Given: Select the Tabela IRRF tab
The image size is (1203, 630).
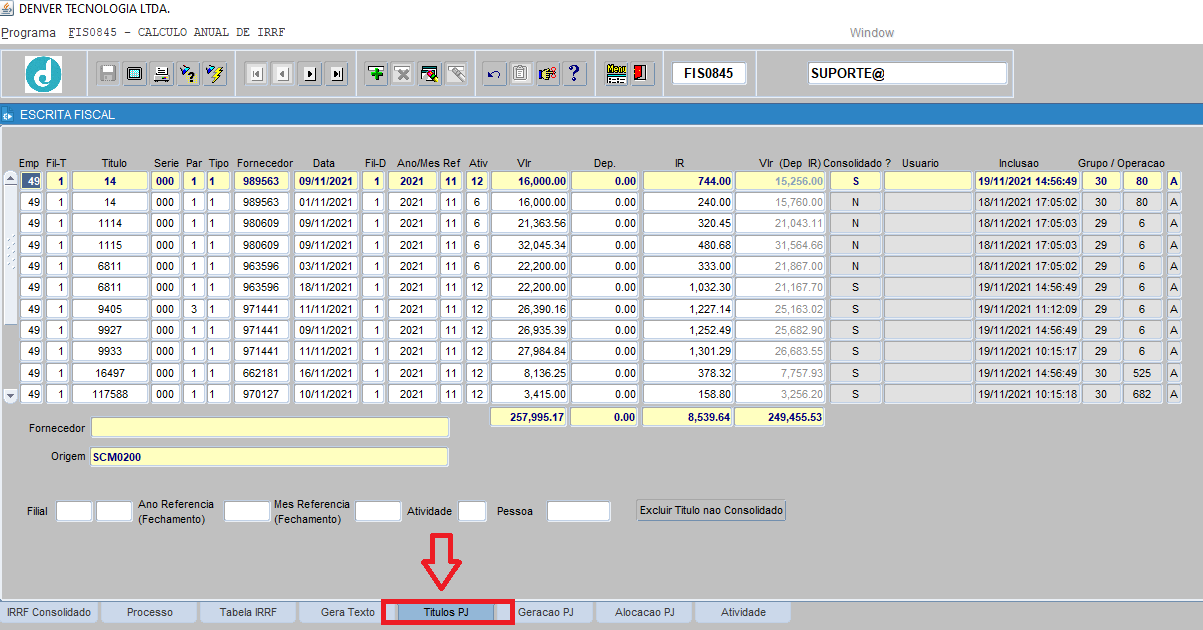Looking at the screenshot, I should (x=248, y=612).
